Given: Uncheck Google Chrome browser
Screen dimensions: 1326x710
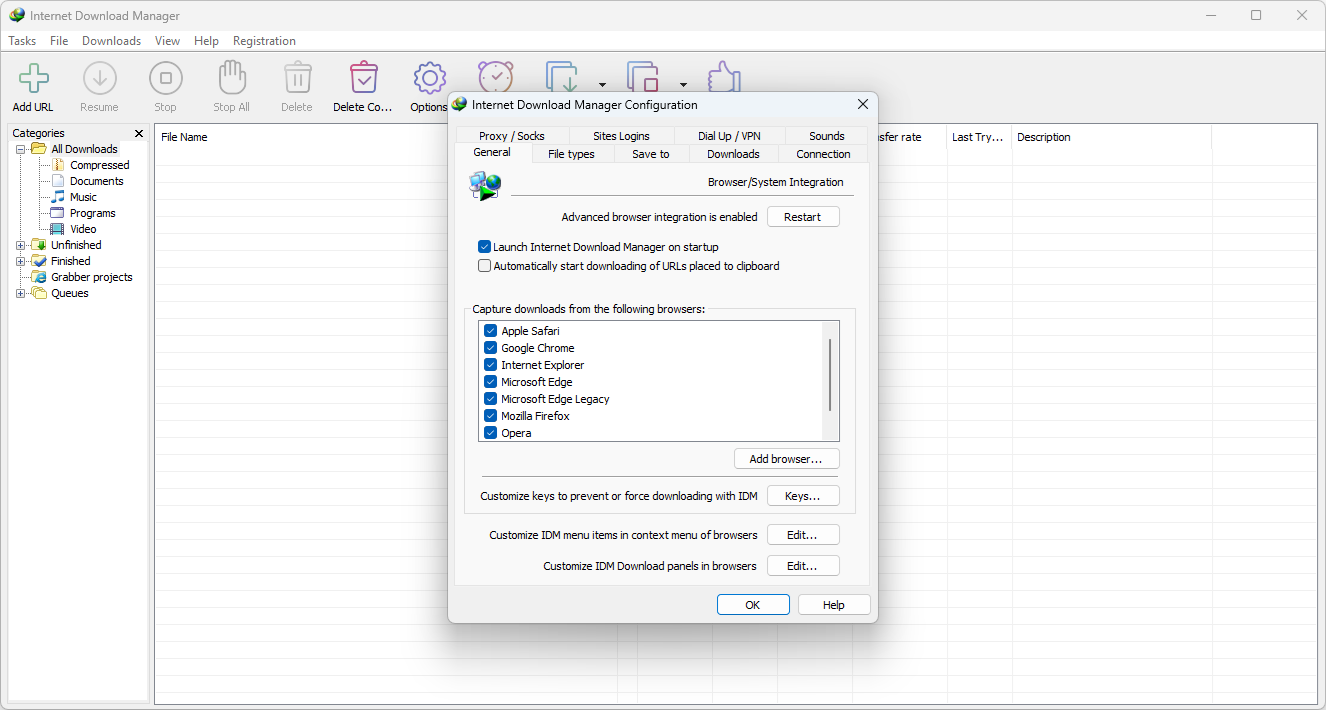Looking at the screenshot, I should tap(491, 348).
